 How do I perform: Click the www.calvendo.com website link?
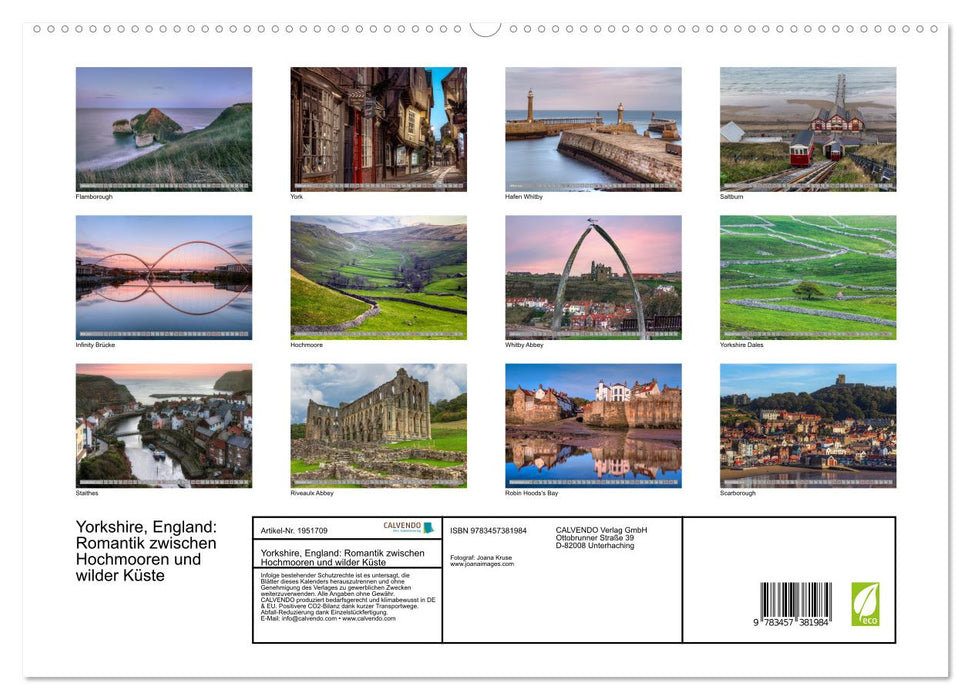368,619
